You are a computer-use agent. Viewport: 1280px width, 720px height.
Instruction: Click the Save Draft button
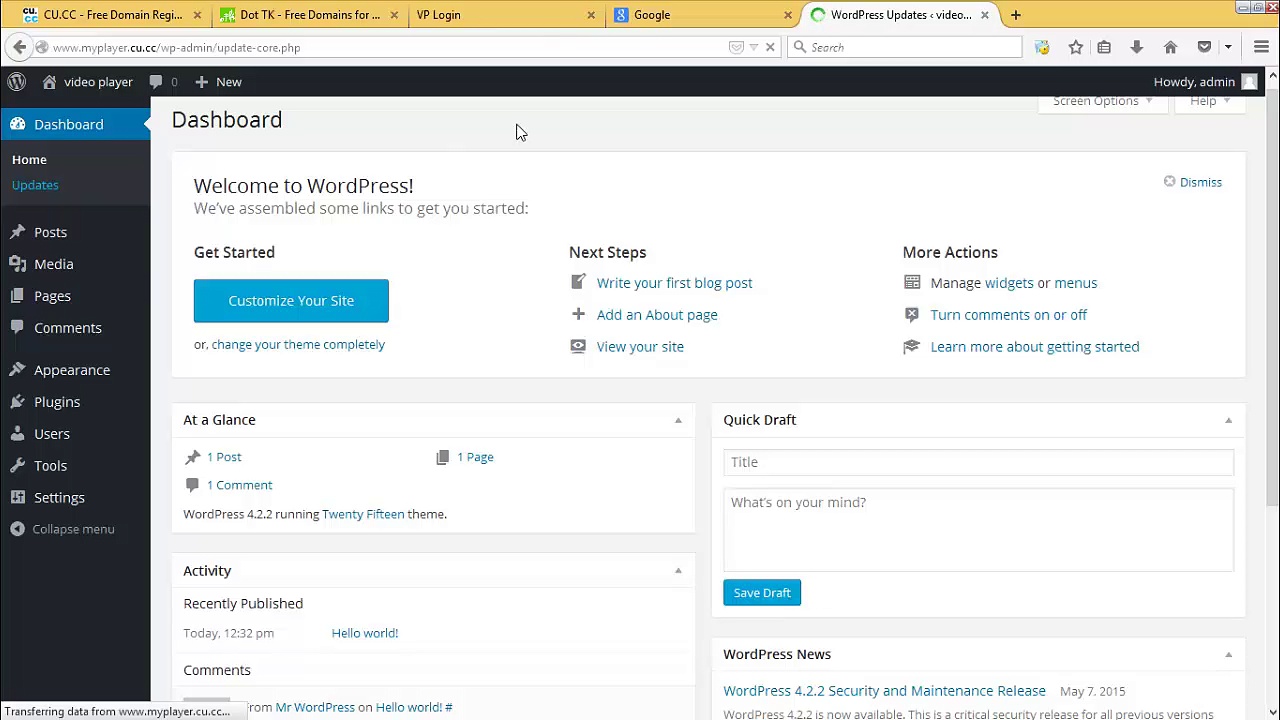[762, 593]
